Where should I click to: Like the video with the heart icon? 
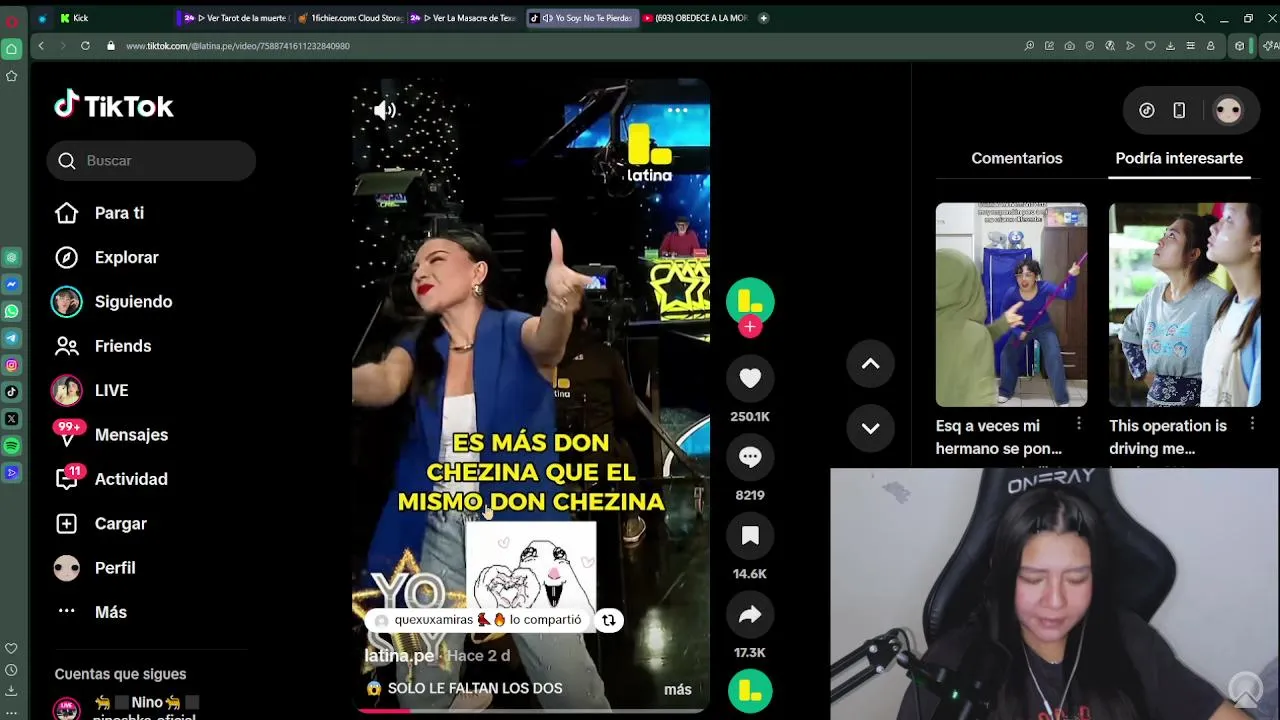[750, 378]
